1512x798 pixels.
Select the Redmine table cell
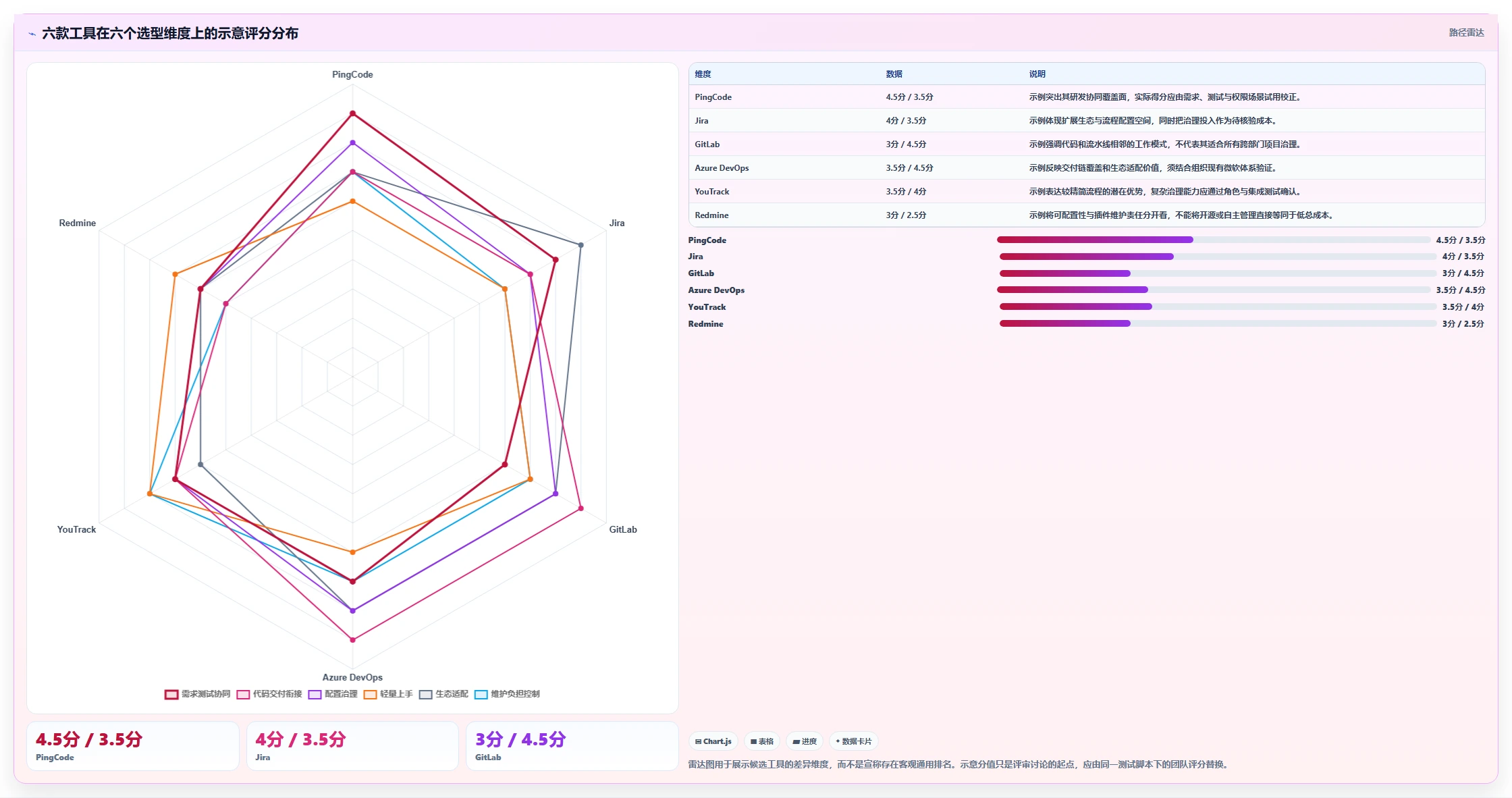[711, 215]
